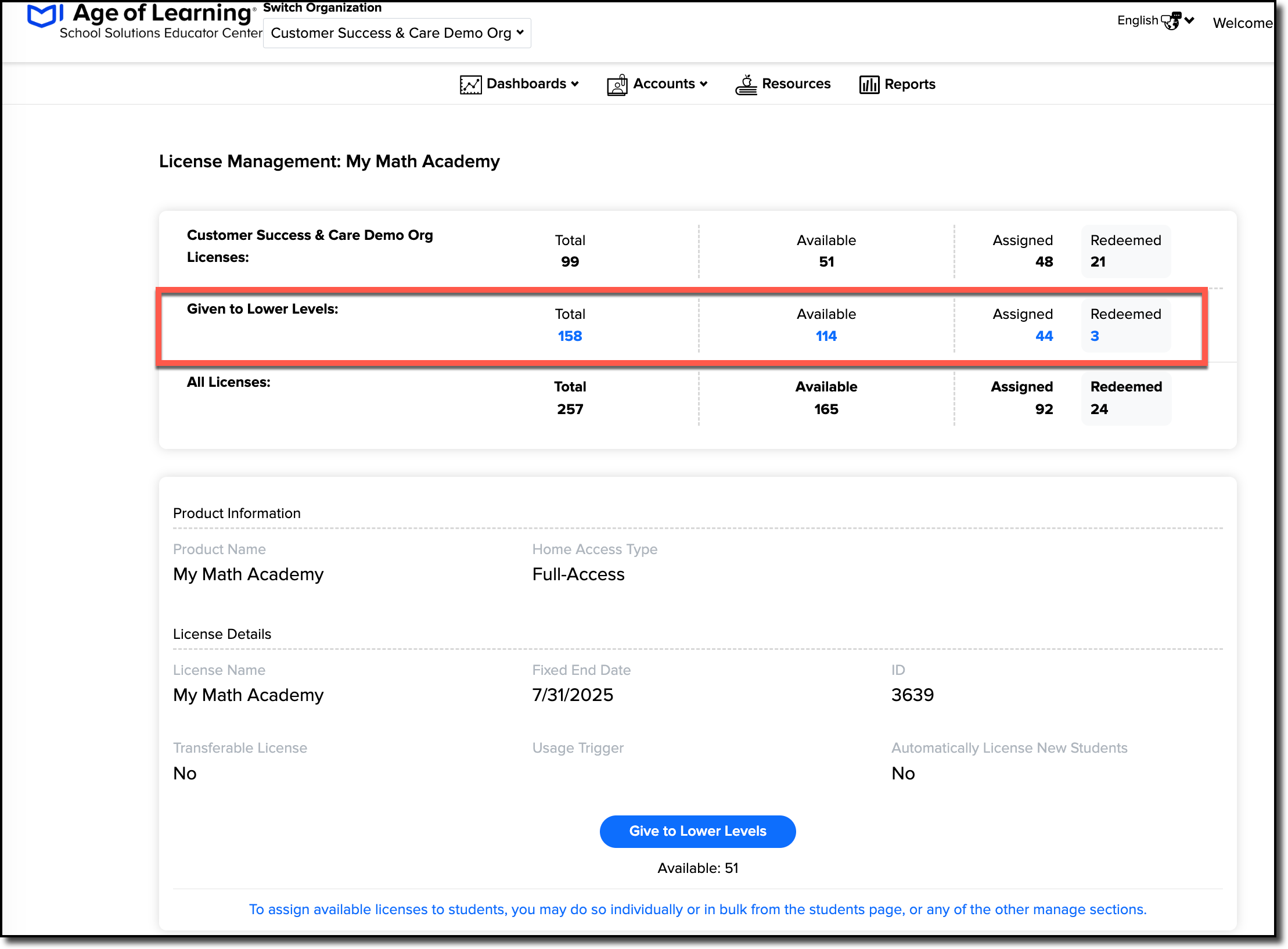This screenshot has width=1288, height=949.
Task: Expand the Accounts menu chevron
Action: [x=704, y=84]
